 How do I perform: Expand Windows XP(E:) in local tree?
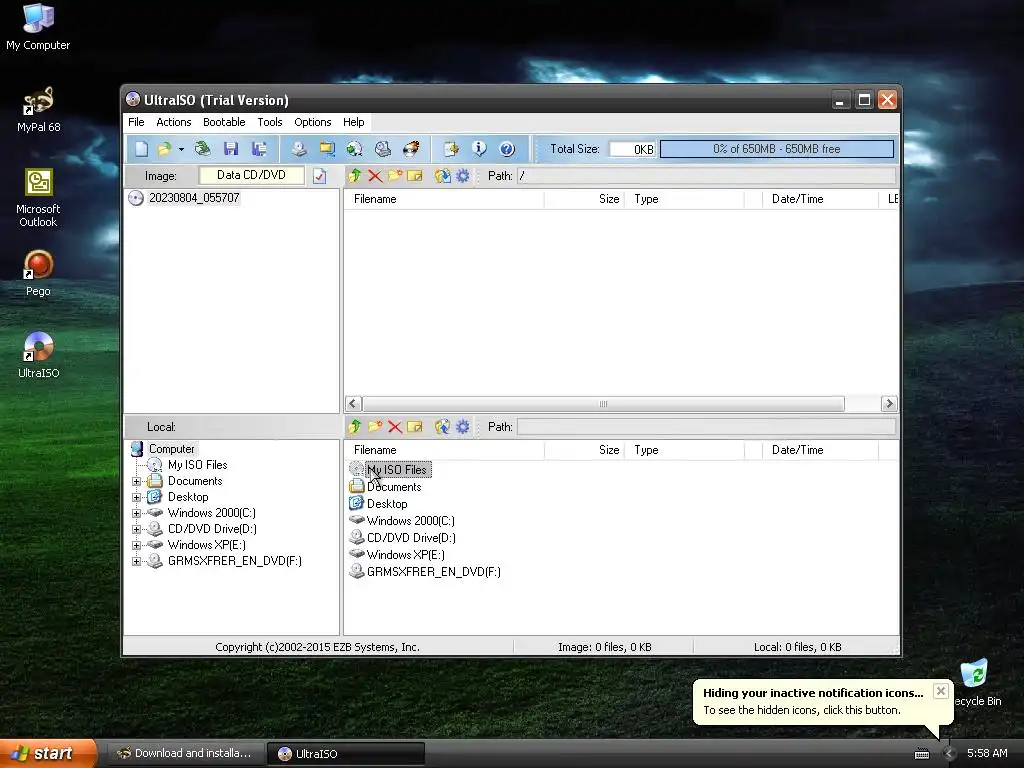point(136,545)
